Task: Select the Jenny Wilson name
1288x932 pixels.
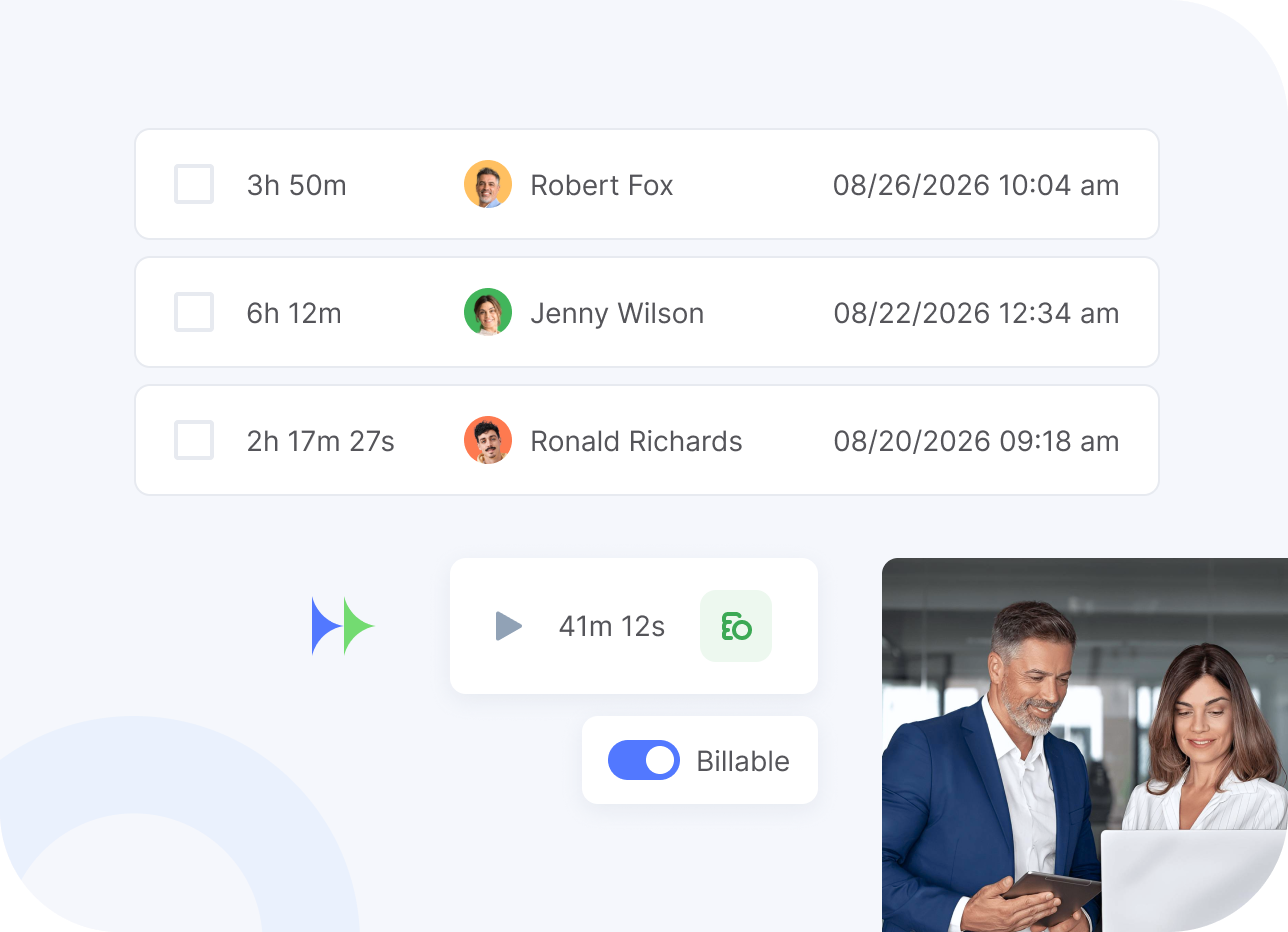Action: (617, 314)
